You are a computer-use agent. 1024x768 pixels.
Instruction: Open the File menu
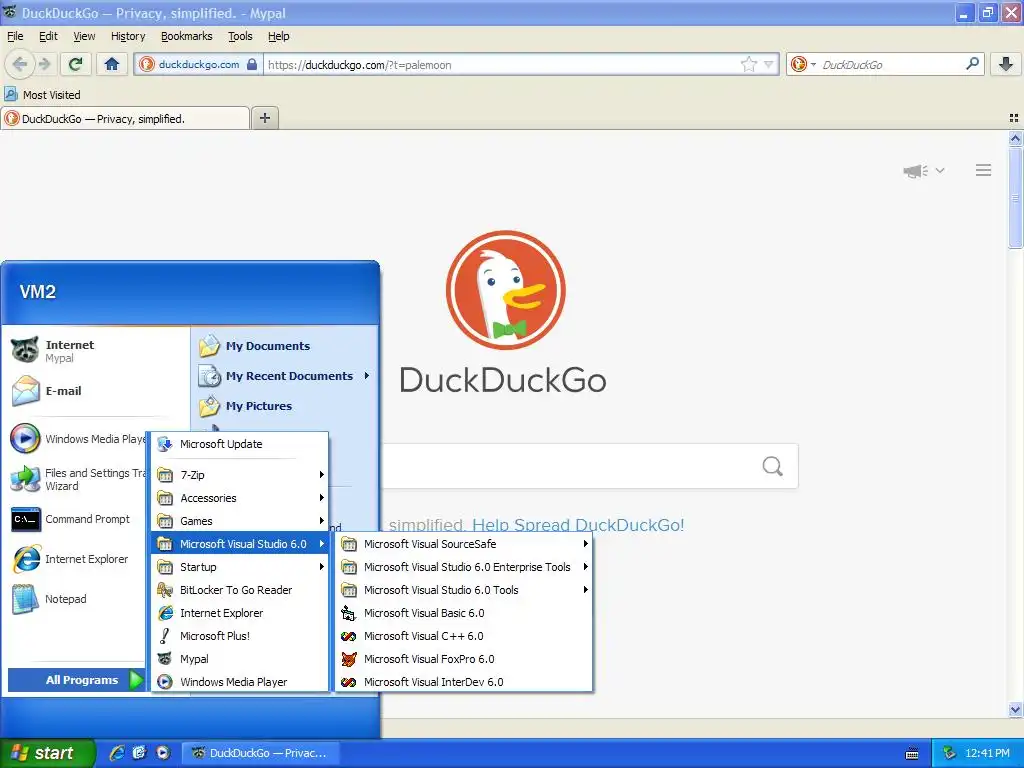tap(15, 36)
